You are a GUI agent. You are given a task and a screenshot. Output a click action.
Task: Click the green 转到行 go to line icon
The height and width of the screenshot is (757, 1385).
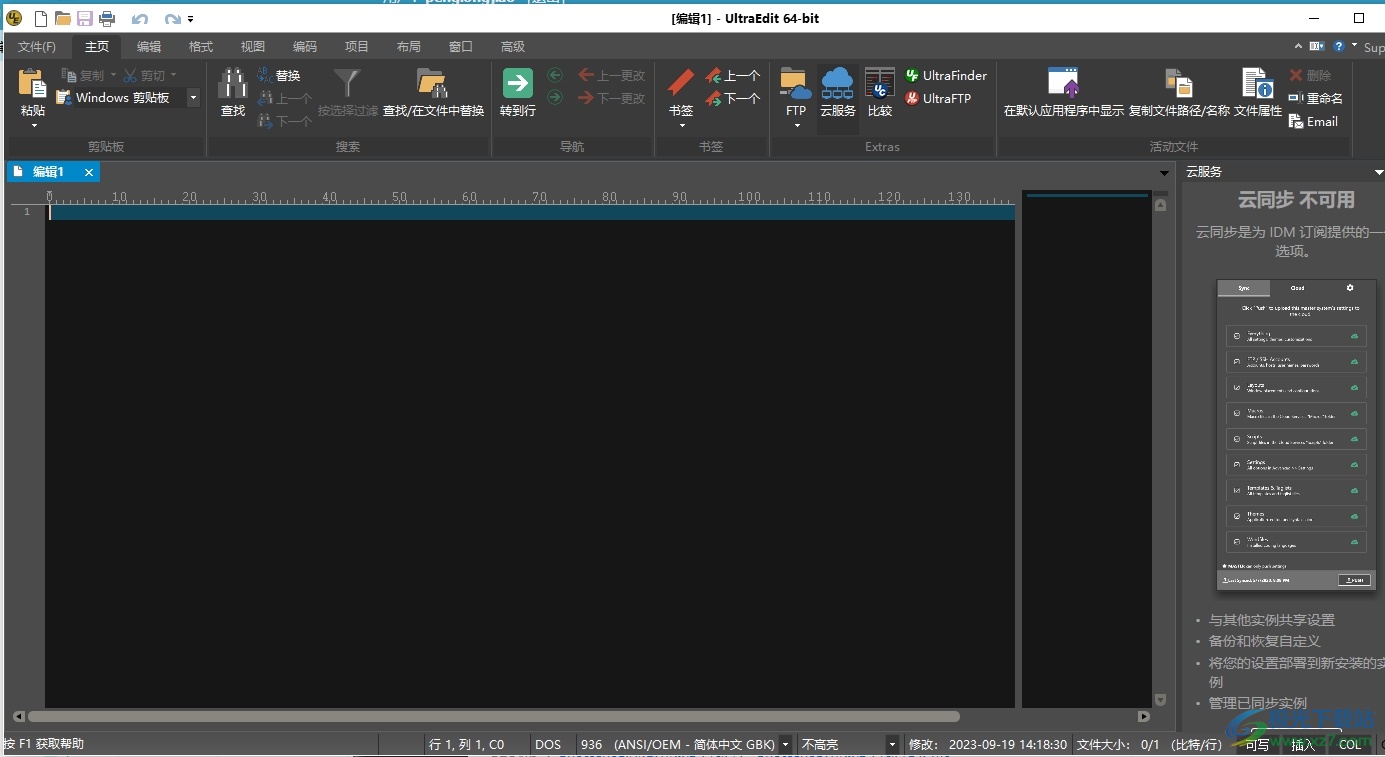518,83
